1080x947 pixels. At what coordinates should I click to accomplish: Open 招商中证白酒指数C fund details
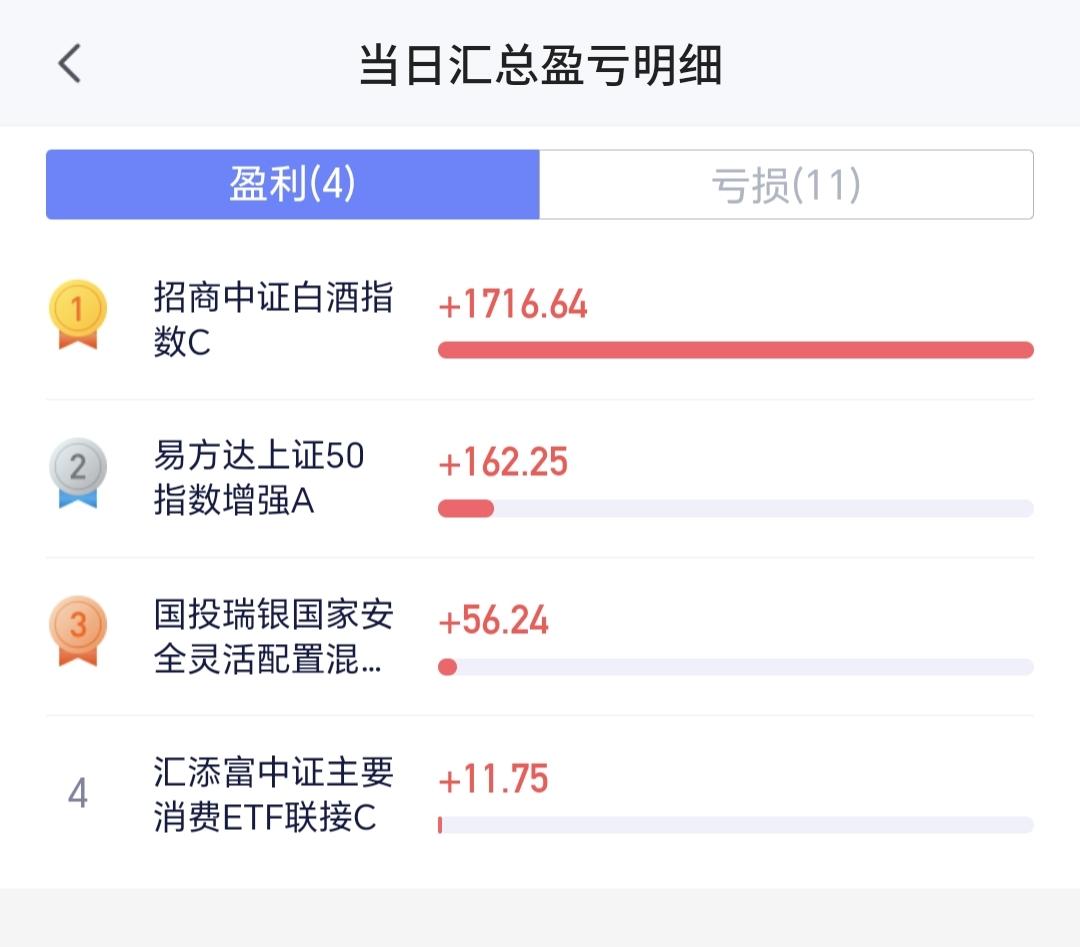tap(272, 320)
